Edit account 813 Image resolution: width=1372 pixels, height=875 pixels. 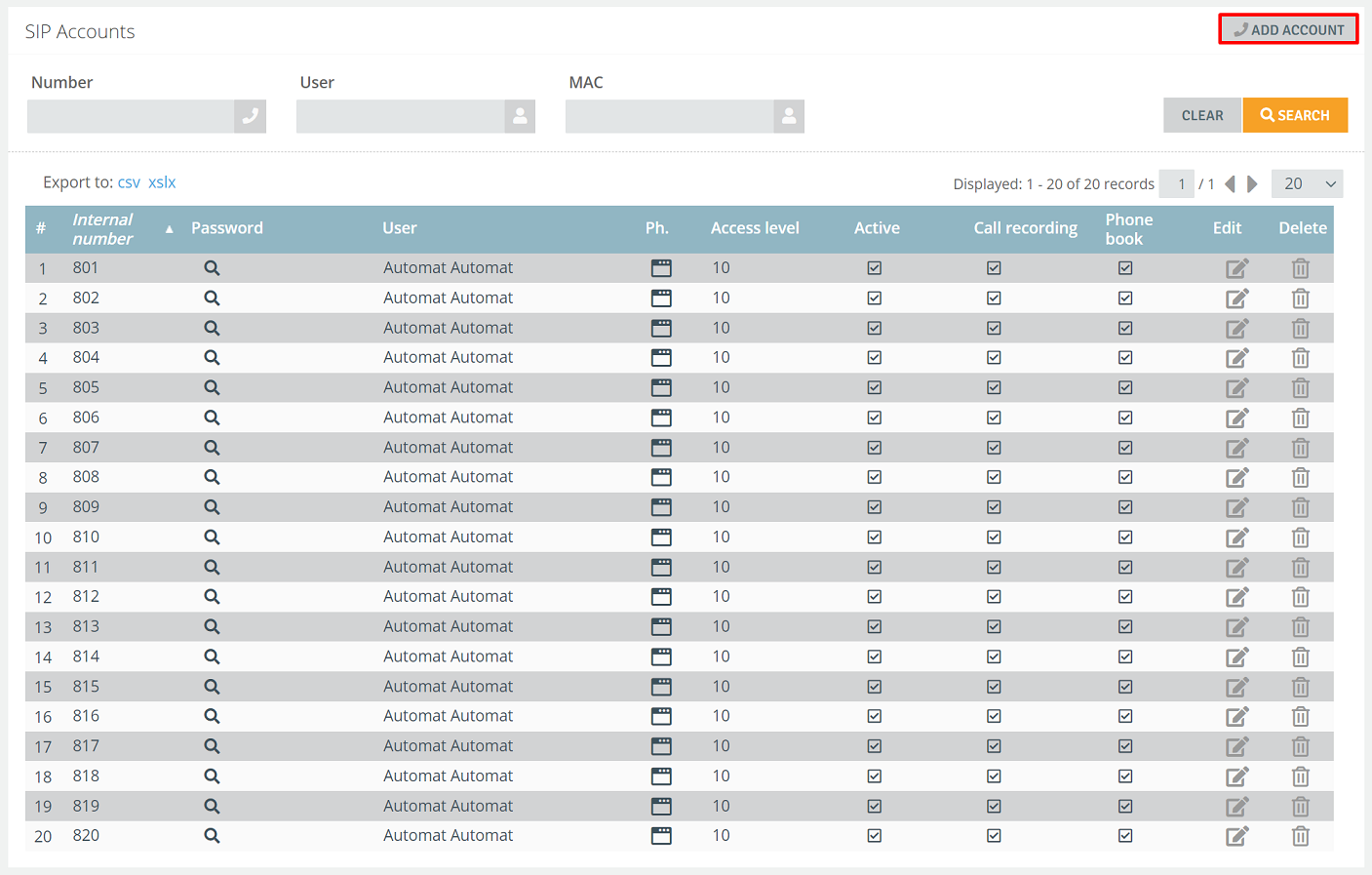pyautogui.click(x=1237, y=627)
